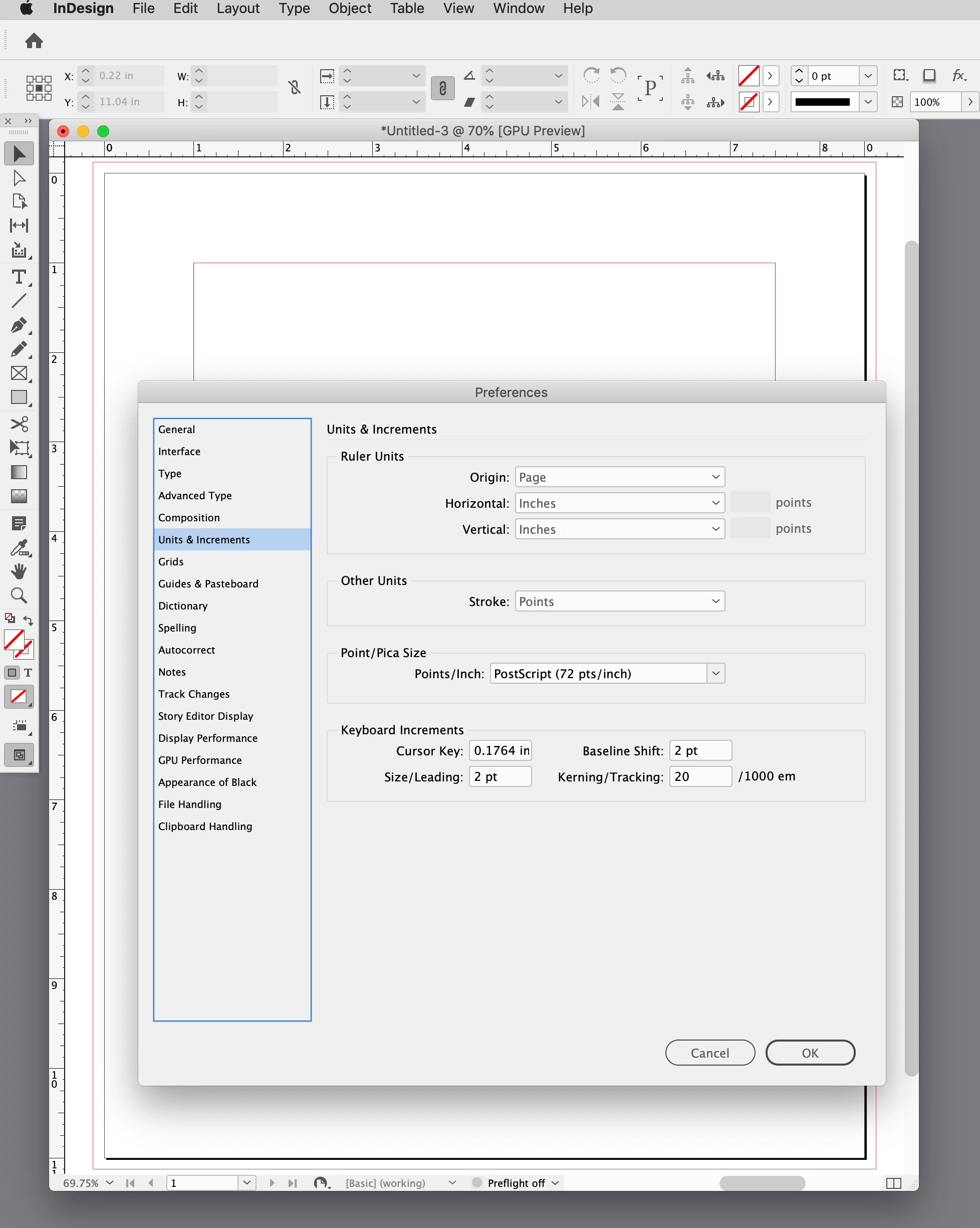980x1228 pixels.
Task: Pick the Zoom tool magnifier
Action: click(19, 596)
